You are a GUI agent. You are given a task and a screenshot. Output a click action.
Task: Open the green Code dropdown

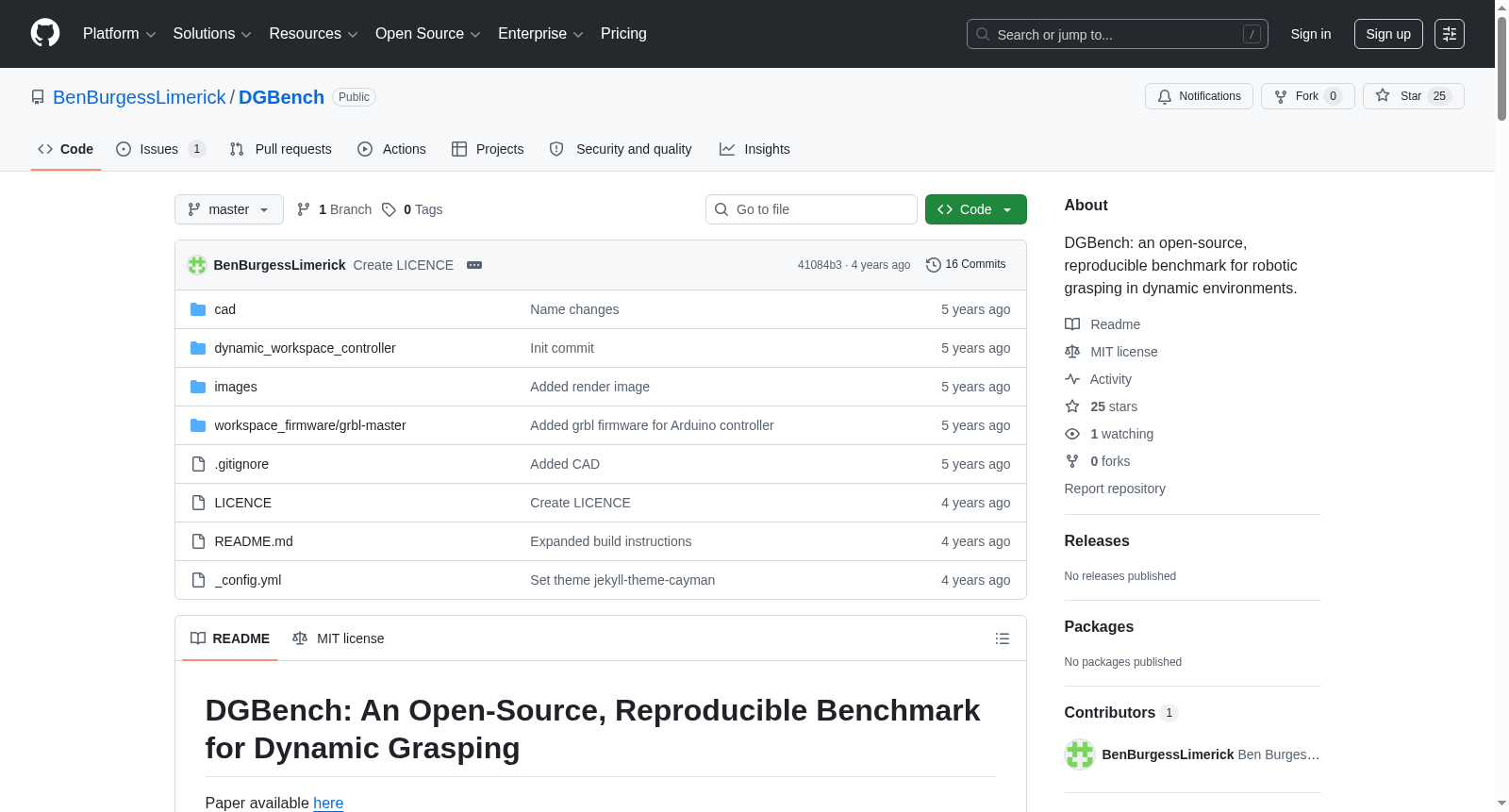976,209
